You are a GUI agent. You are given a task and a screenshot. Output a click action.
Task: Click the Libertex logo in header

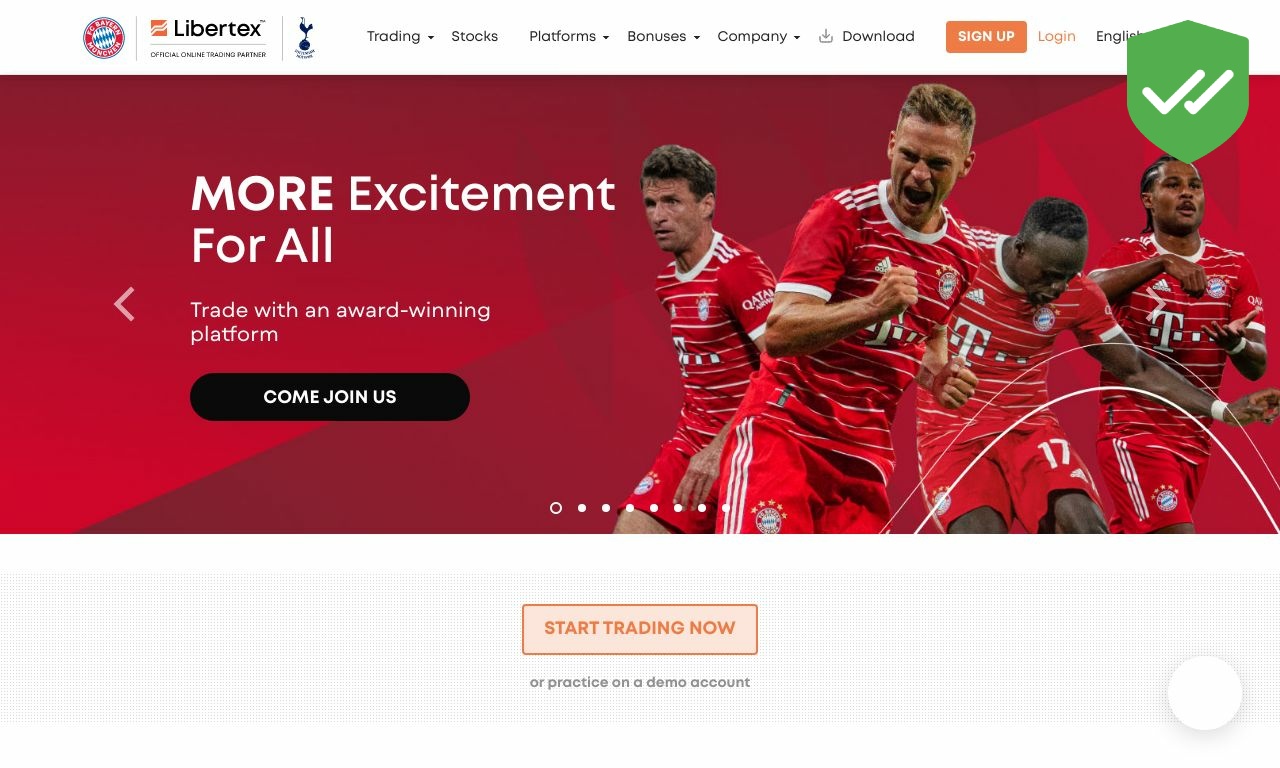click(x=208, y=38)
